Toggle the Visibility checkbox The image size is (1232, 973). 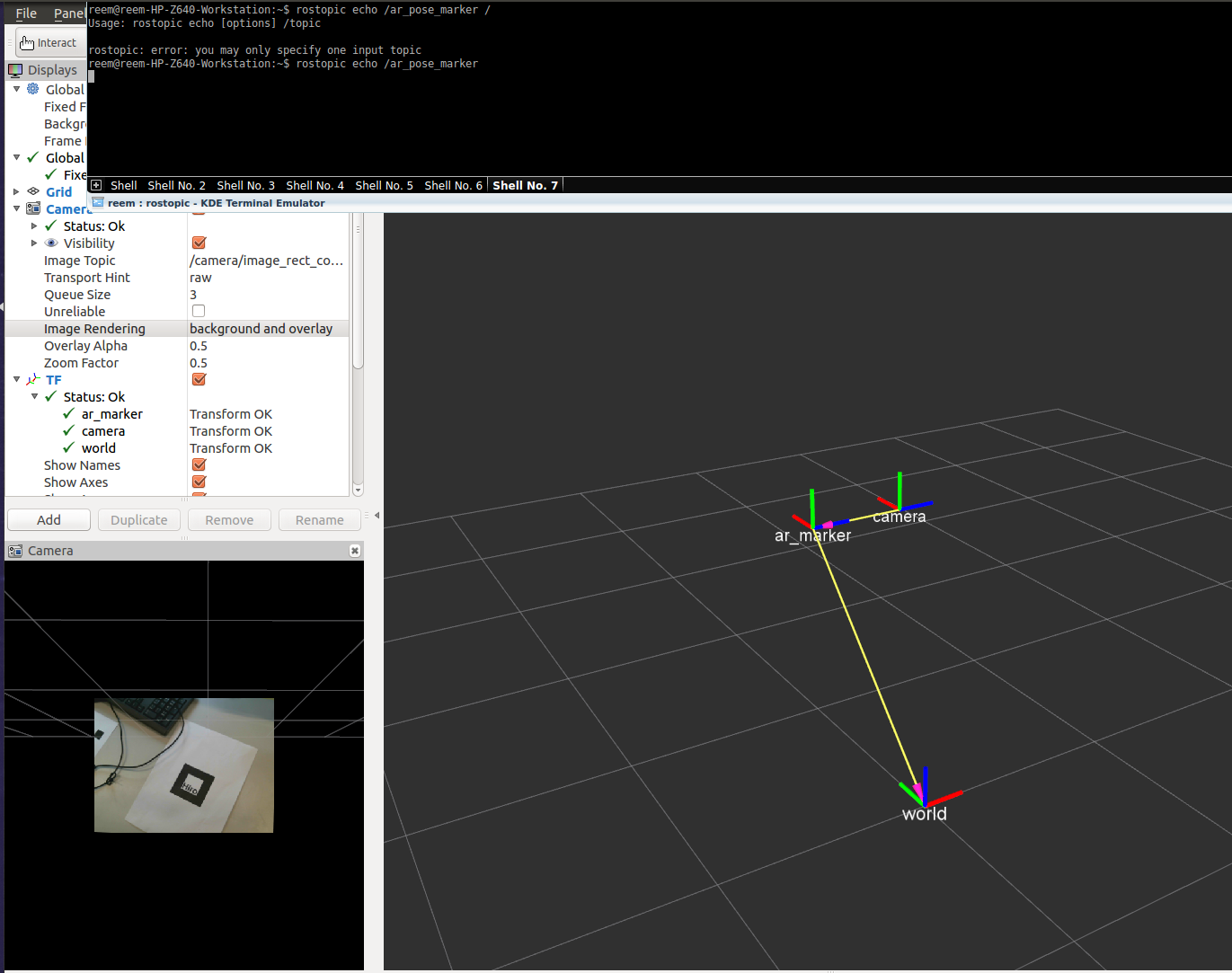tap(199, 243)
